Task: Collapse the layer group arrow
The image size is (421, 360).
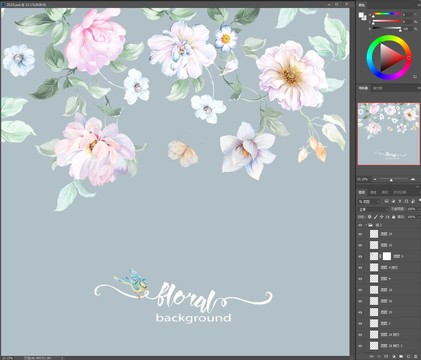Action: tap(366, 225)
